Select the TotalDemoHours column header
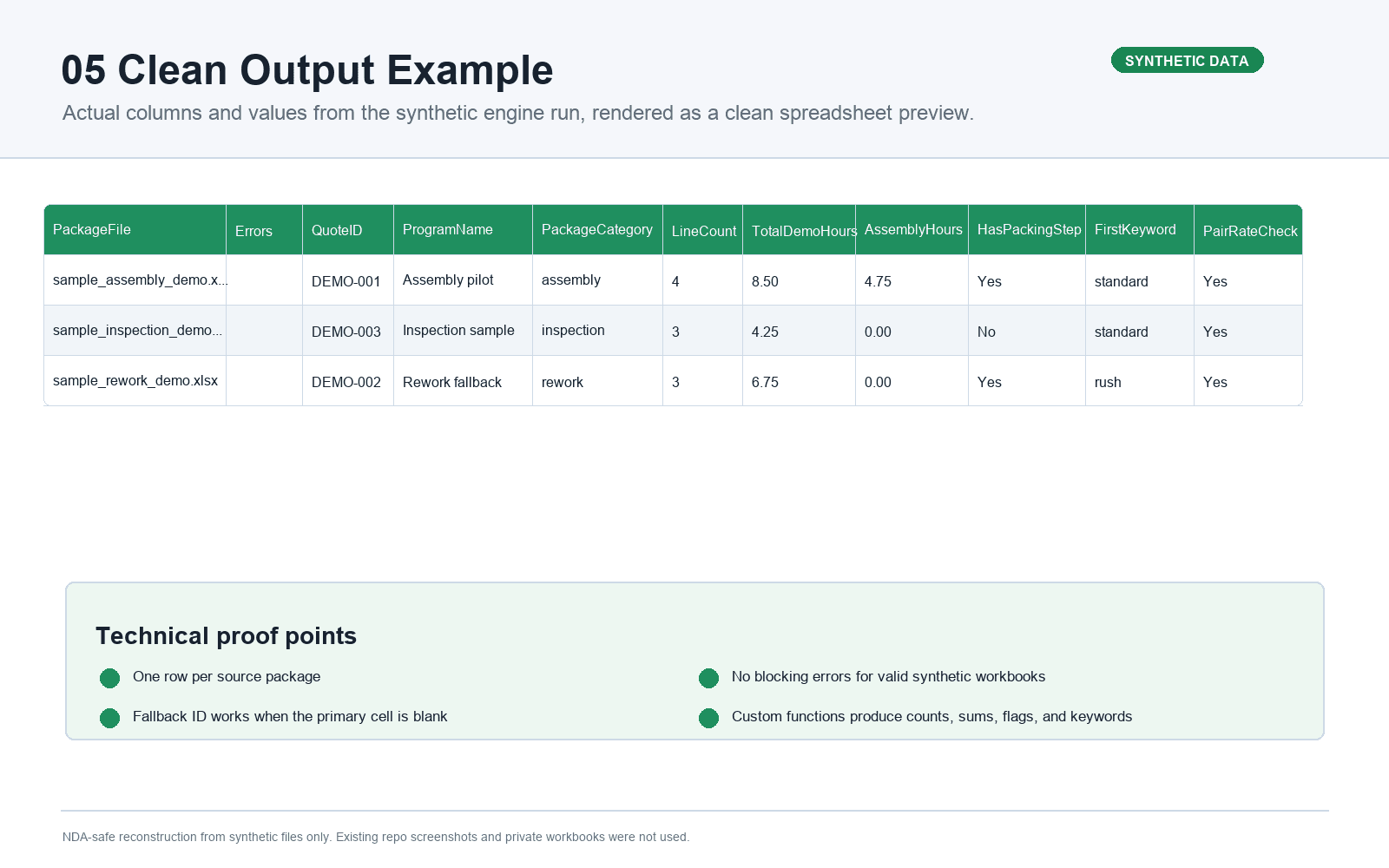The height and width of the screenshot is (868, 1389). click(x=799, y=230)
